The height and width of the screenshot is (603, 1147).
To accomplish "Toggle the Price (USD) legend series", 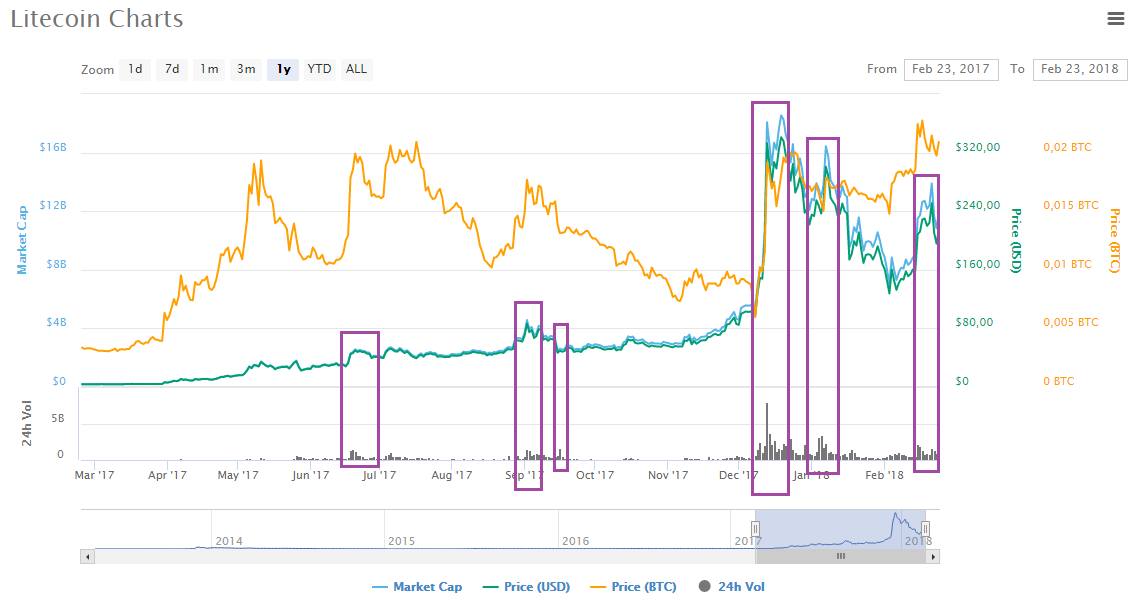I will (x=527, y=587).
